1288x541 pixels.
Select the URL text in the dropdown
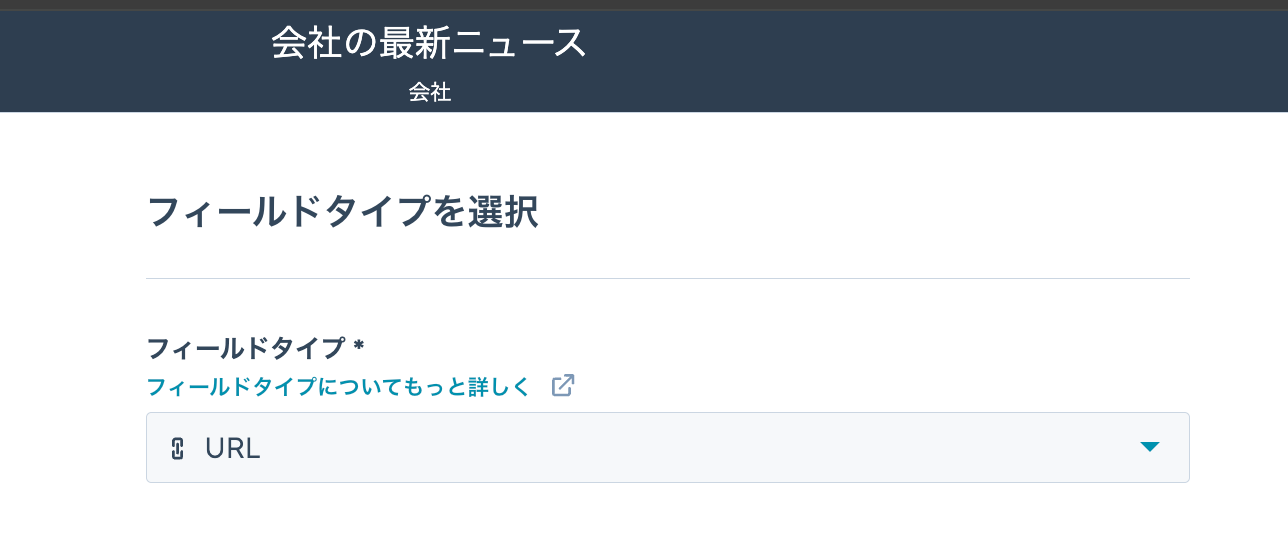point(233,448)
